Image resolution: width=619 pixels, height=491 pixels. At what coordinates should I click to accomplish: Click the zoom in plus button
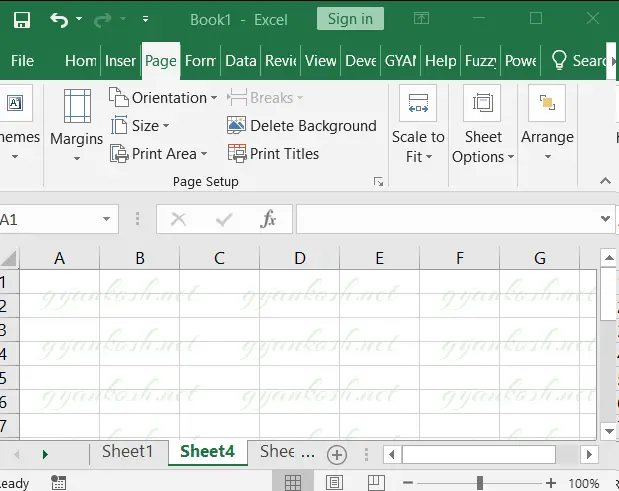click(x=551, y=483)
